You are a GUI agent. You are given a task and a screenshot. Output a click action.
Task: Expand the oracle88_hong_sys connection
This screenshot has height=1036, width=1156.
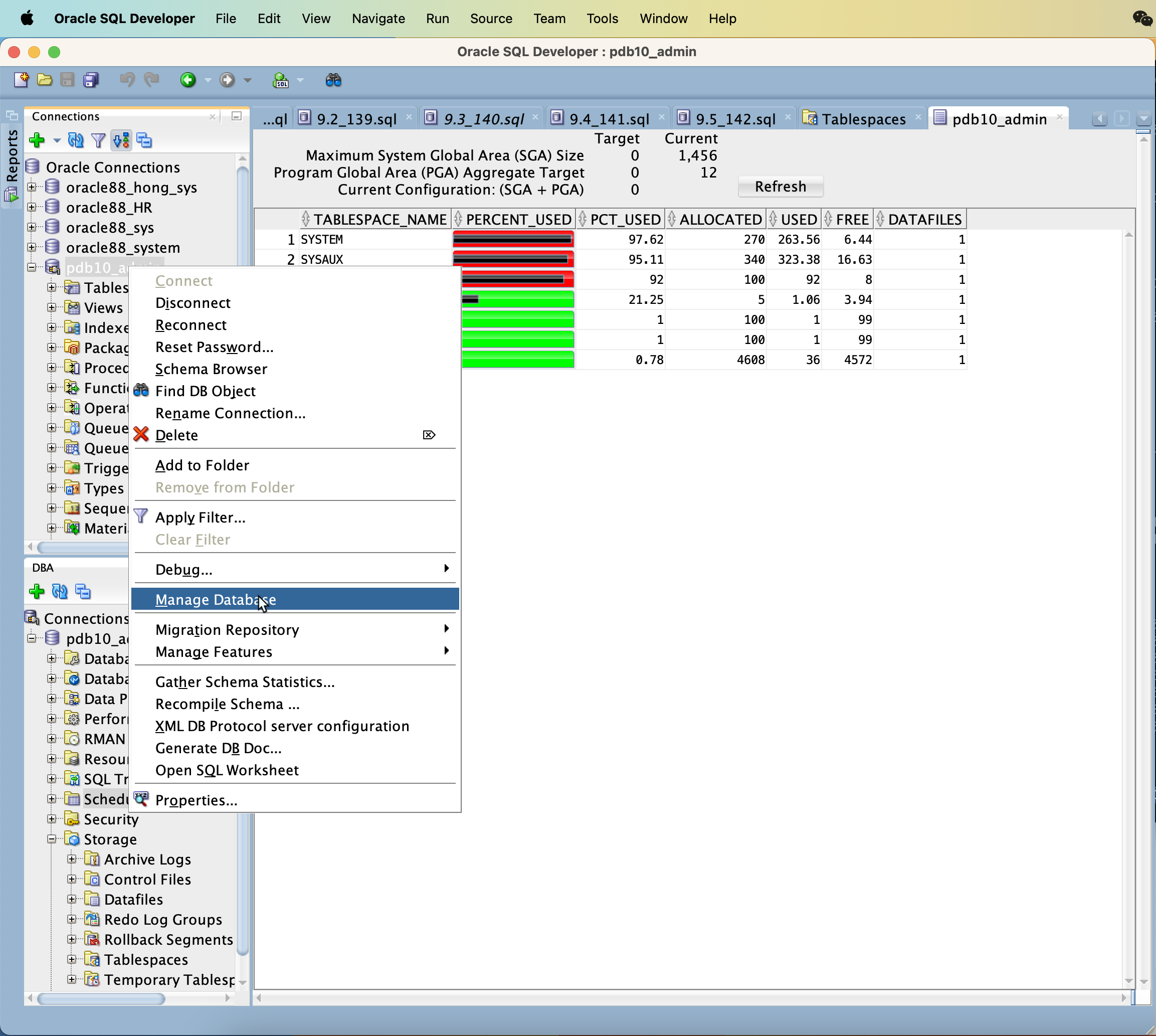tap(32, 187)
